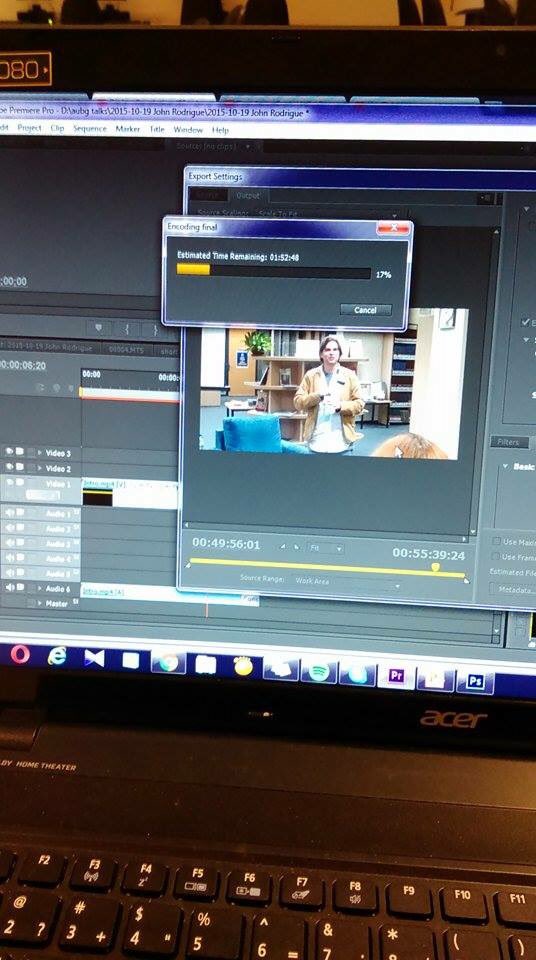Switch to the Filters tab
The image size is (536, 960).
(x=508, y=442)
